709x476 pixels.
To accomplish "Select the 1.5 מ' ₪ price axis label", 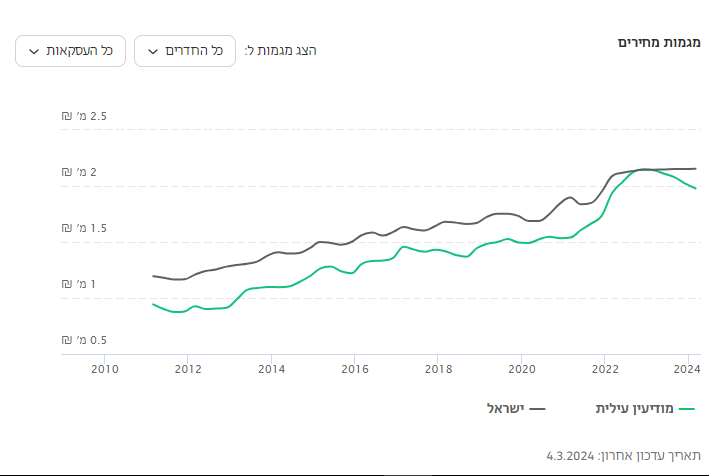I will tap(84, 229).
